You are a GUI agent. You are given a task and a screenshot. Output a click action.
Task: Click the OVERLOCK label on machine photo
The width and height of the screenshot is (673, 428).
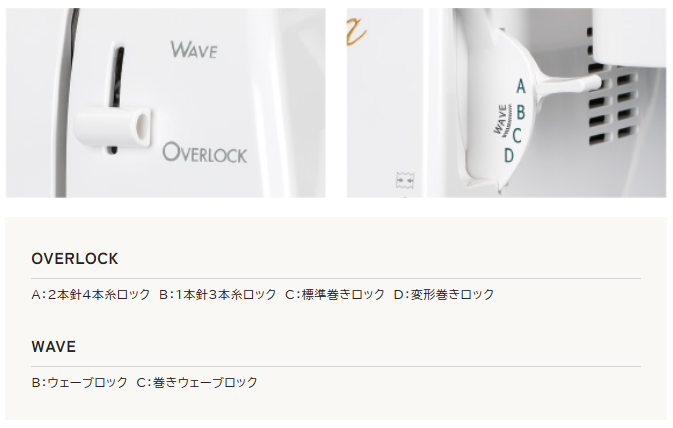[x=205, y=153]
